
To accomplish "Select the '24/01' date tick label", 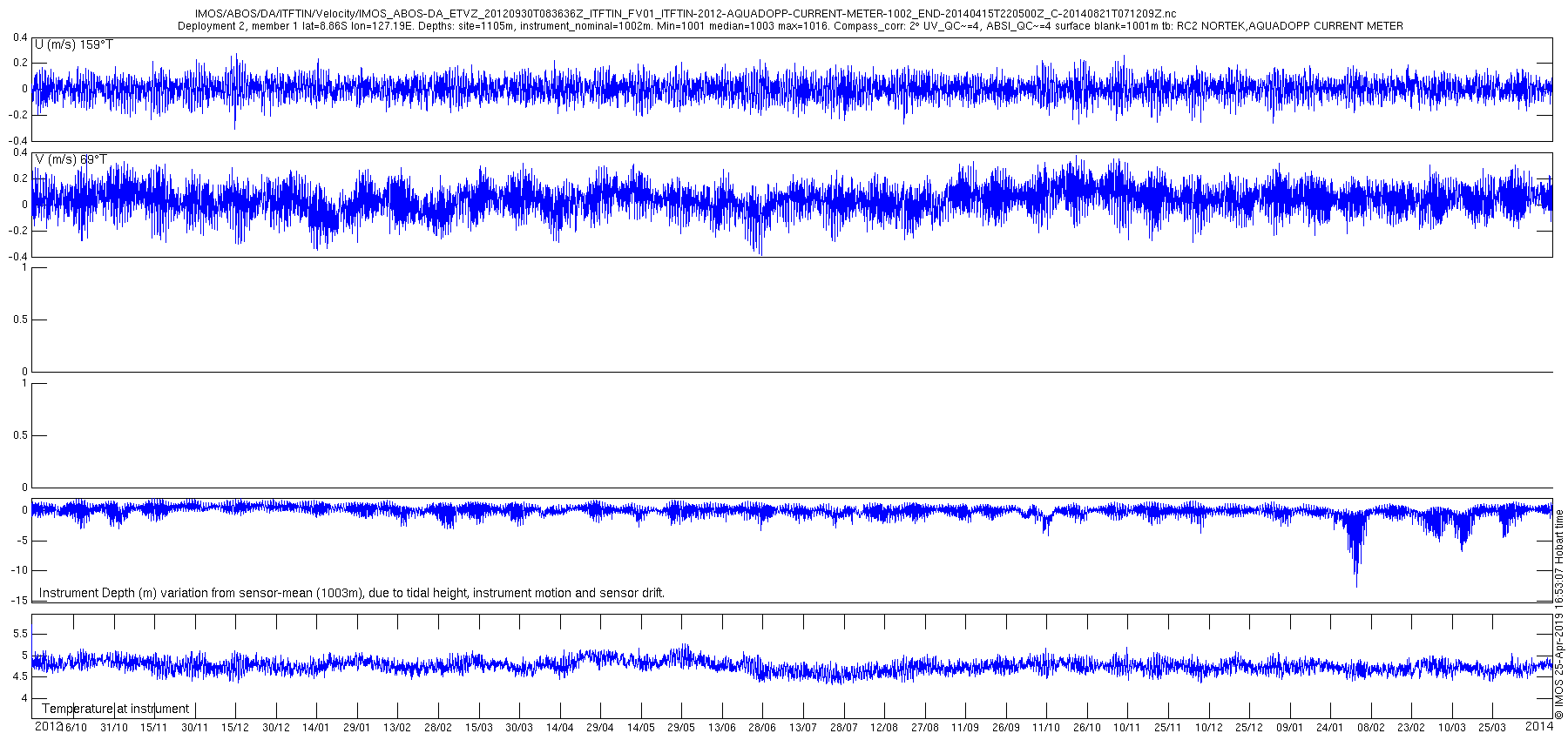I will (1329, 728).
